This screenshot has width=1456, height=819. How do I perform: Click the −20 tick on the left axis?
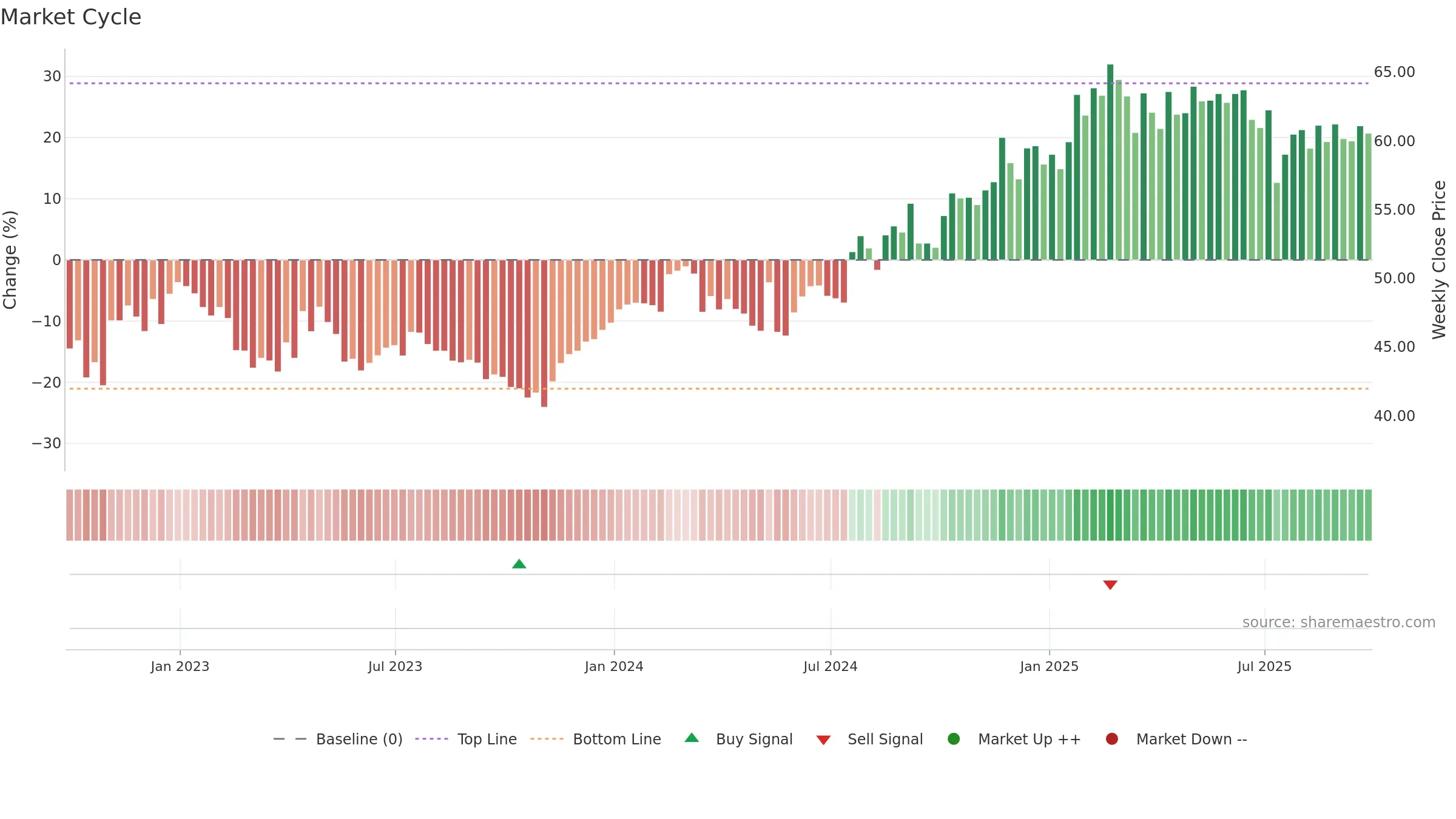pos(47,383)
